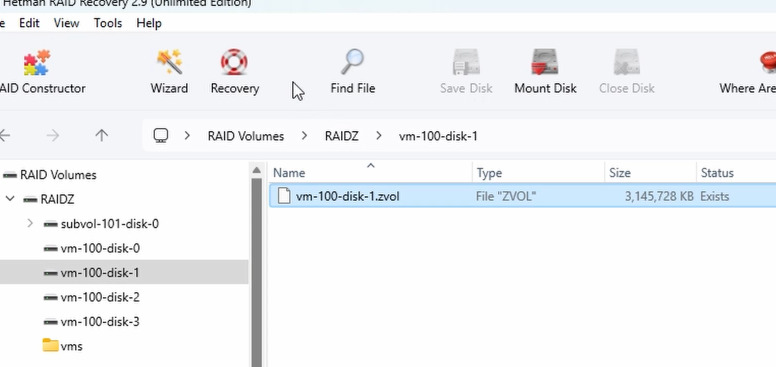Click RAIDZ in the breadcrumb path
The image size is (776, 367).
[341, 136]
